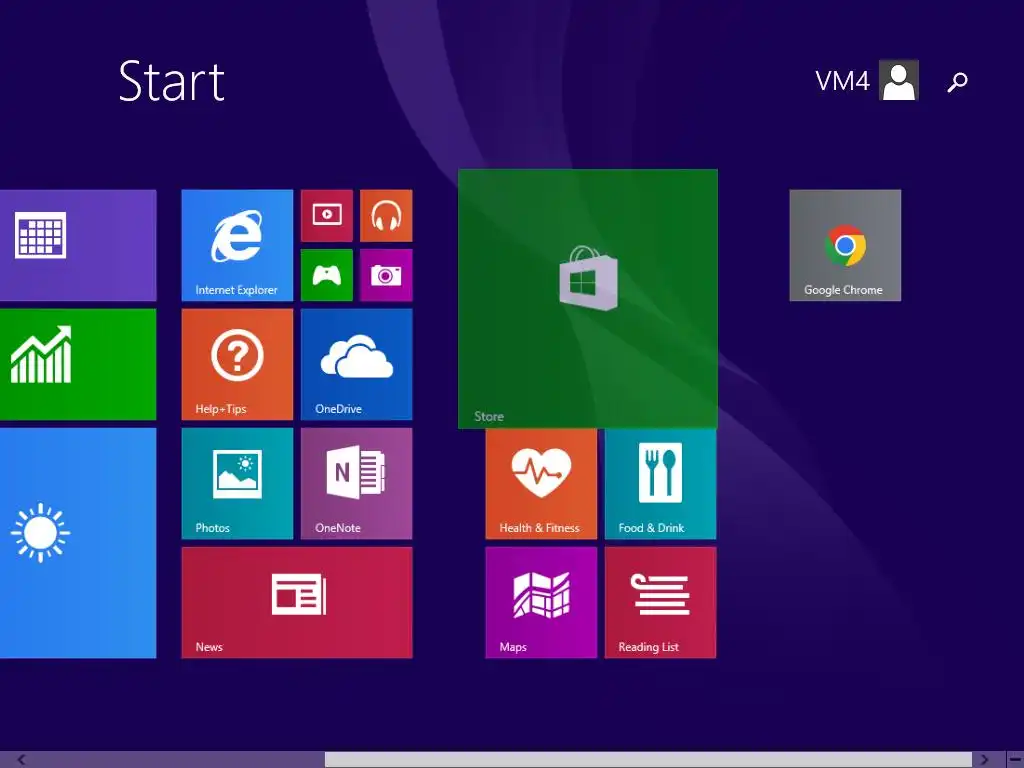Open the Calendar tile

click(78, 245)
